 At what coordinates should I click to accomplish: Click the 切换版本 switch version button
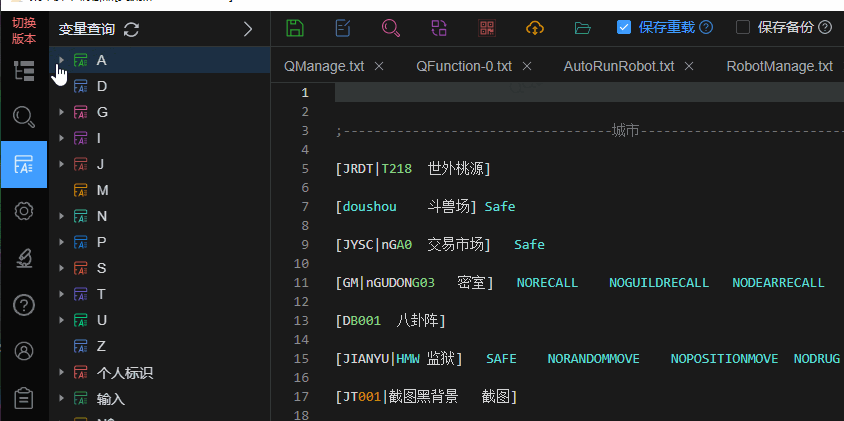24,31
